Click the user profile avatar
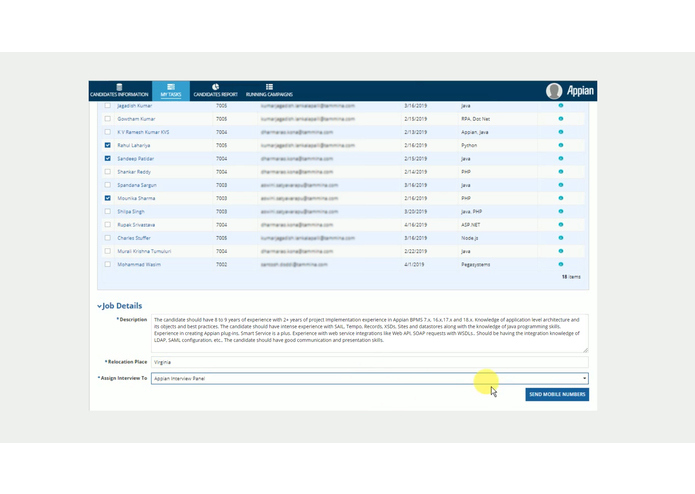 pyautogui.click(x=554, y=91)
